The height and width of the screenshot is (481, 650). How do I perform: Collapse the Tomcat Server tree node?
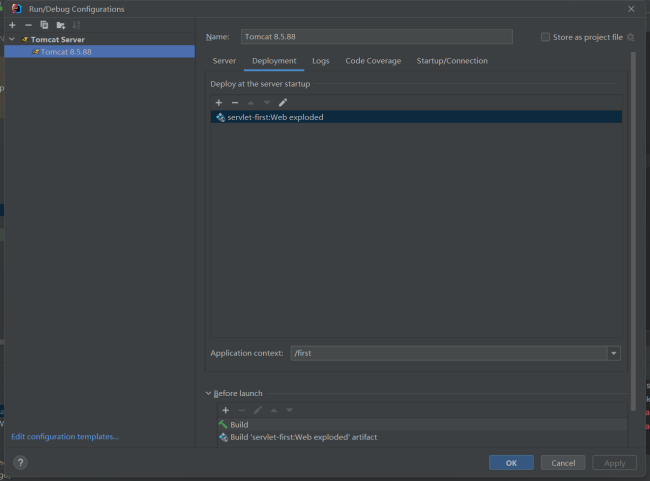[x=12, y=40]
